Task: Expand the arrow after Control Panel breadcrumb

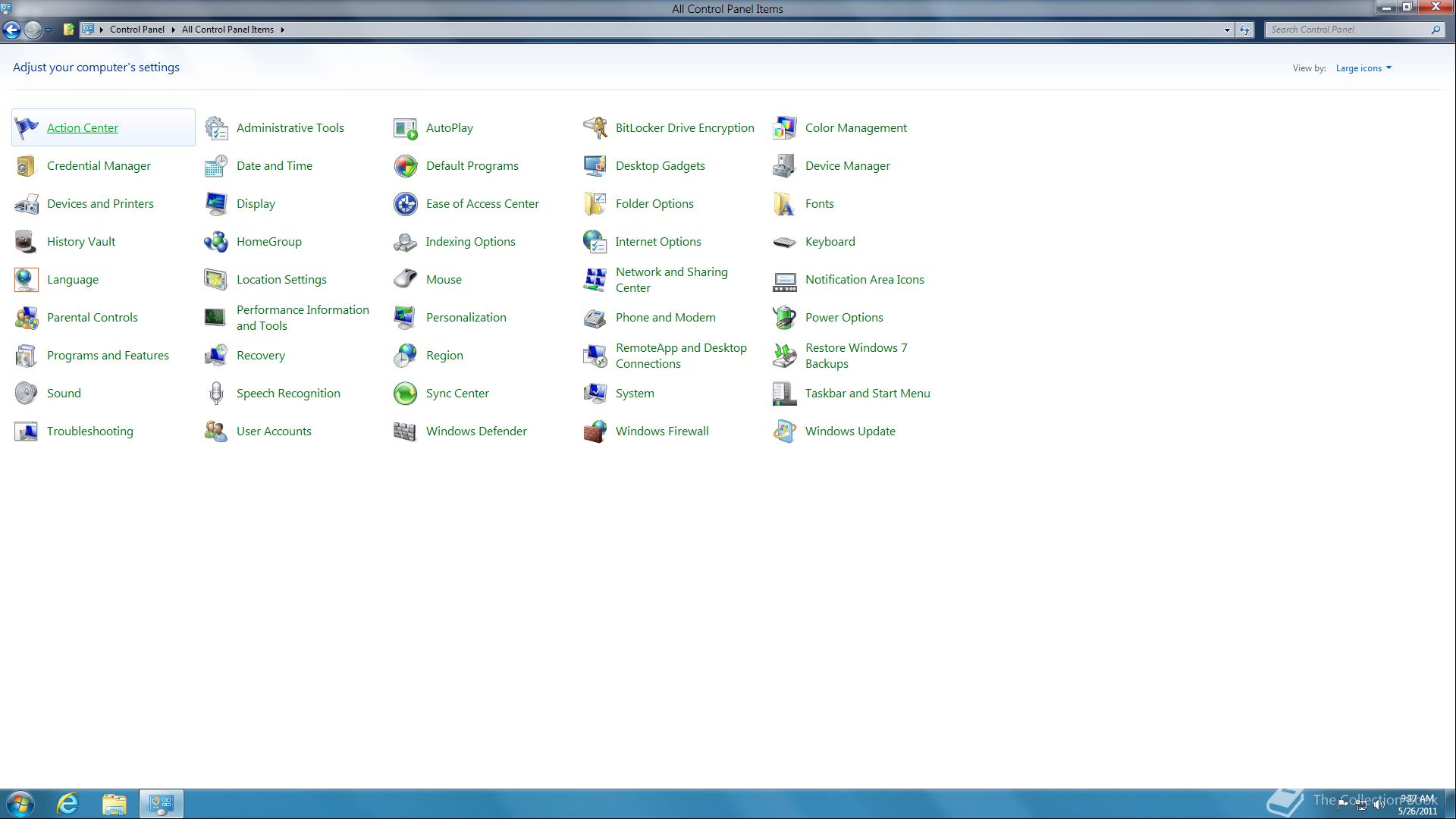Action: click(x=173, y=30)
